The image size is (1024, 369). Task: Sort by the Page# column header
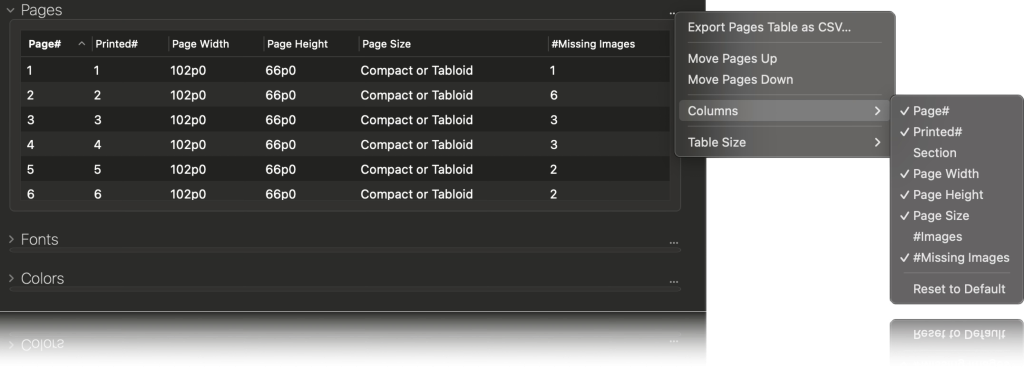(x=44, y=44)
